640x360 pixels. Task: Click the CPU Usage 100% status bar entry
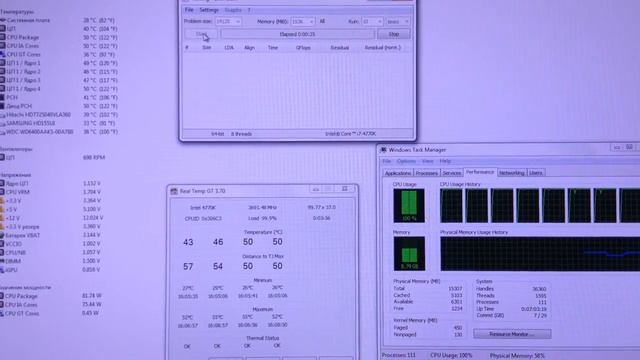point(451,356)
